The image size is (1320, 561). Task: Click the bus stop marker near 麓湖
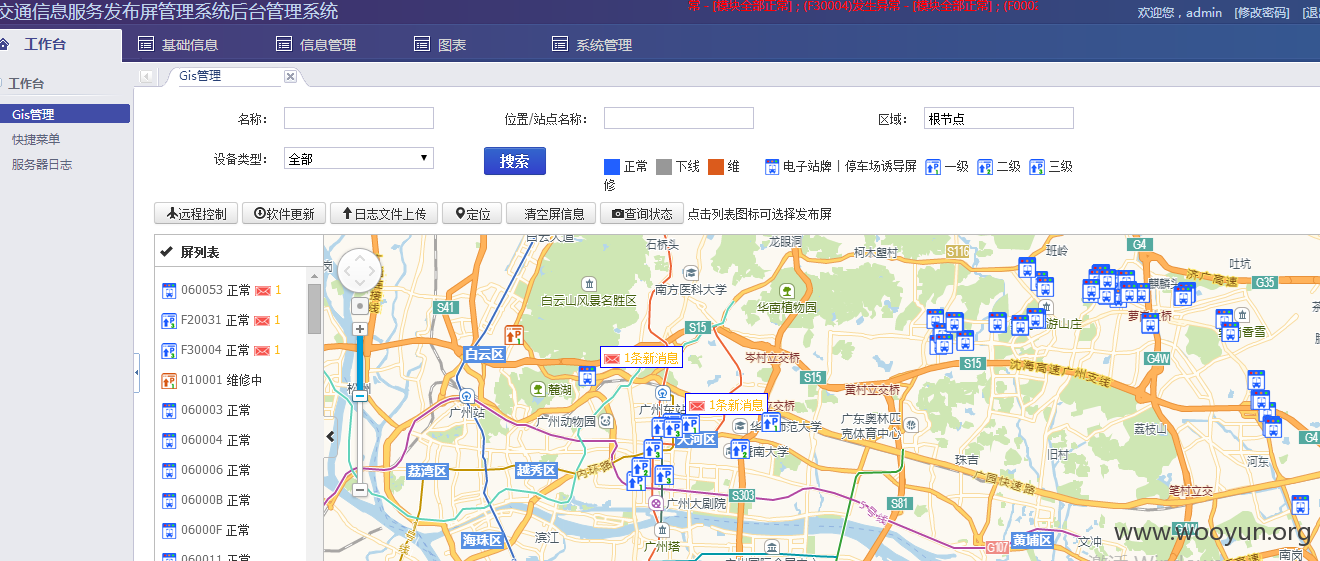tap(588, 377)
